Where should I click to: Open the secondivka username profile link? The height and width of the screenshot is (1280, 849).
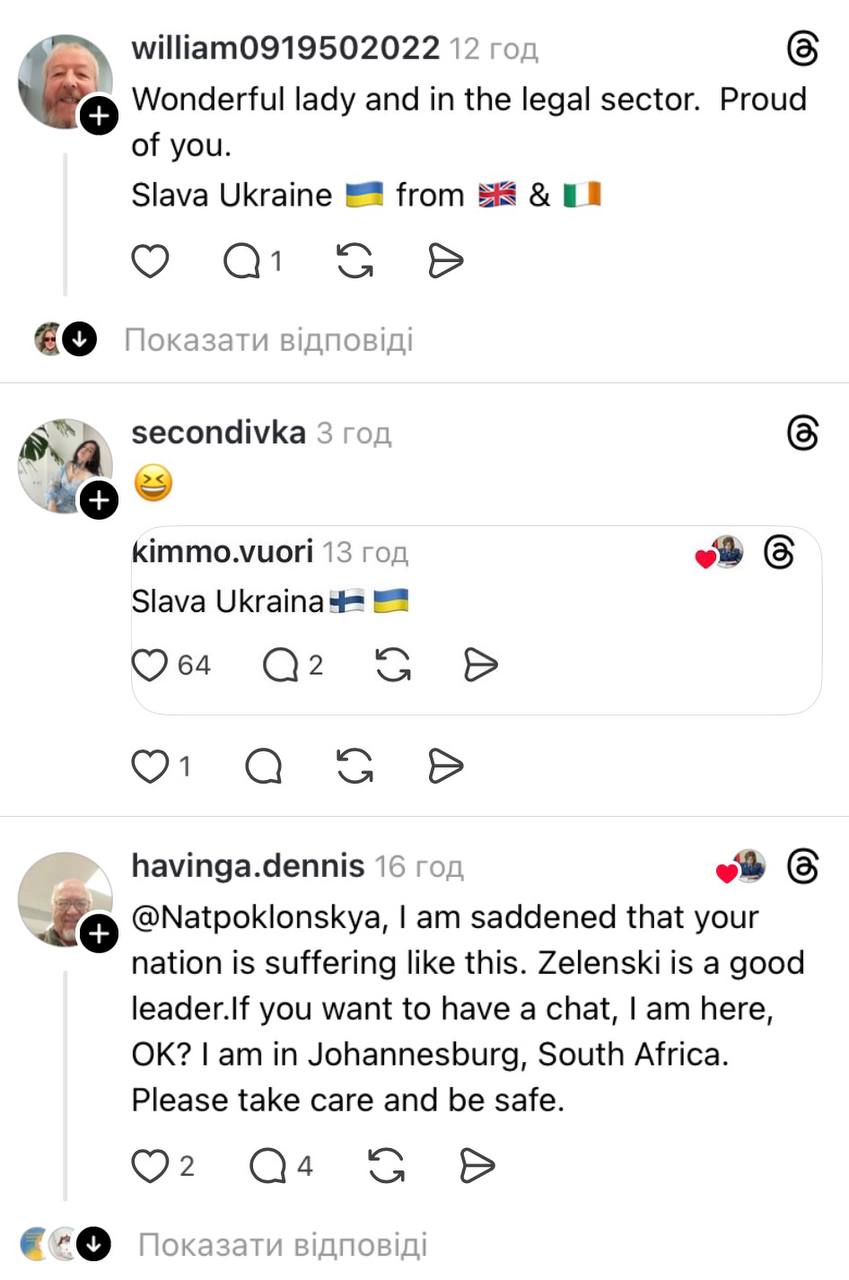click(x=218, y=433)
